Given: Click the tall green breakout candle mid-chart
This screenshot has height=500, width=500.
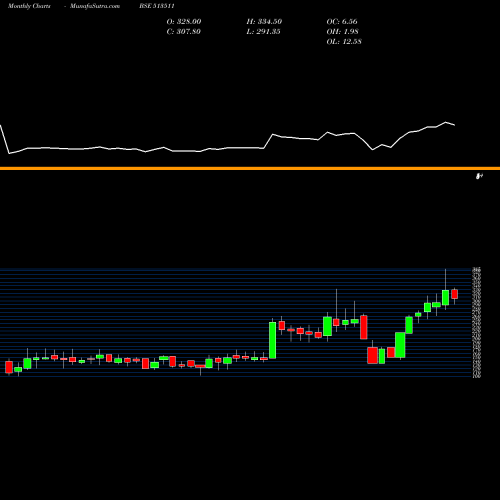Looking at the screenshot, I should coord(273,340).
